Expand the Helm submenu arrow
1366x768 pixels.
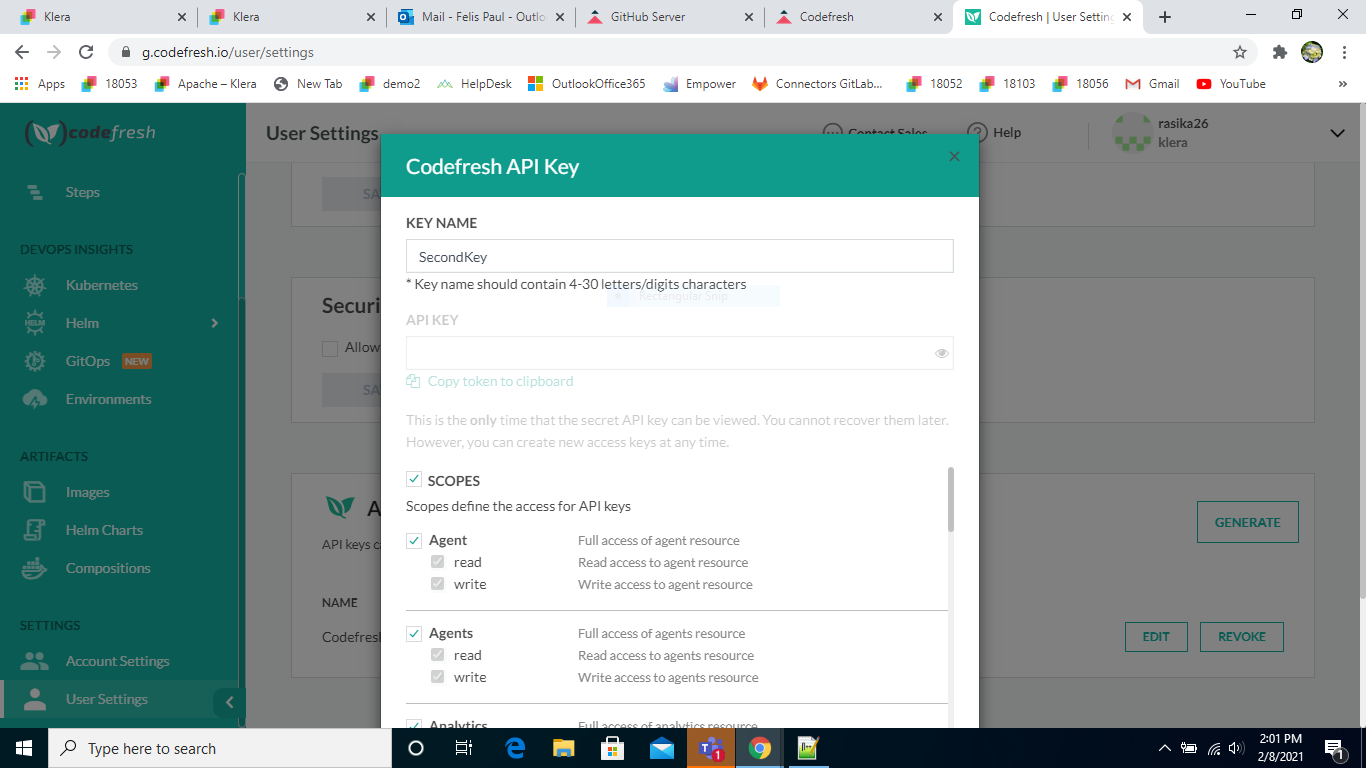point(214,323)
